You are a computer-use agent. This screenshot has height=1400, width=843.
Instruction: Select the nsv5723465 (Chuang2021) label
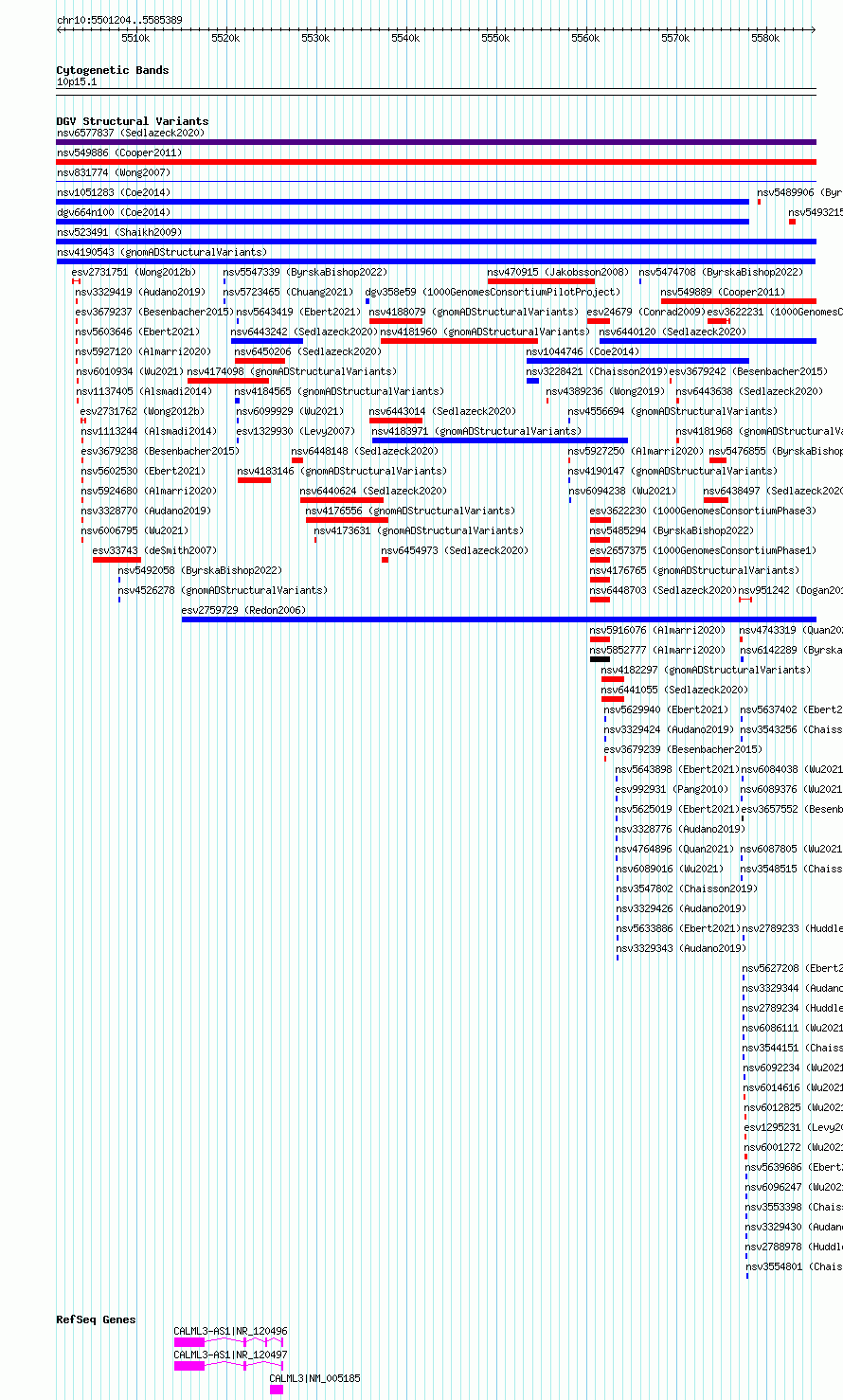288,292
